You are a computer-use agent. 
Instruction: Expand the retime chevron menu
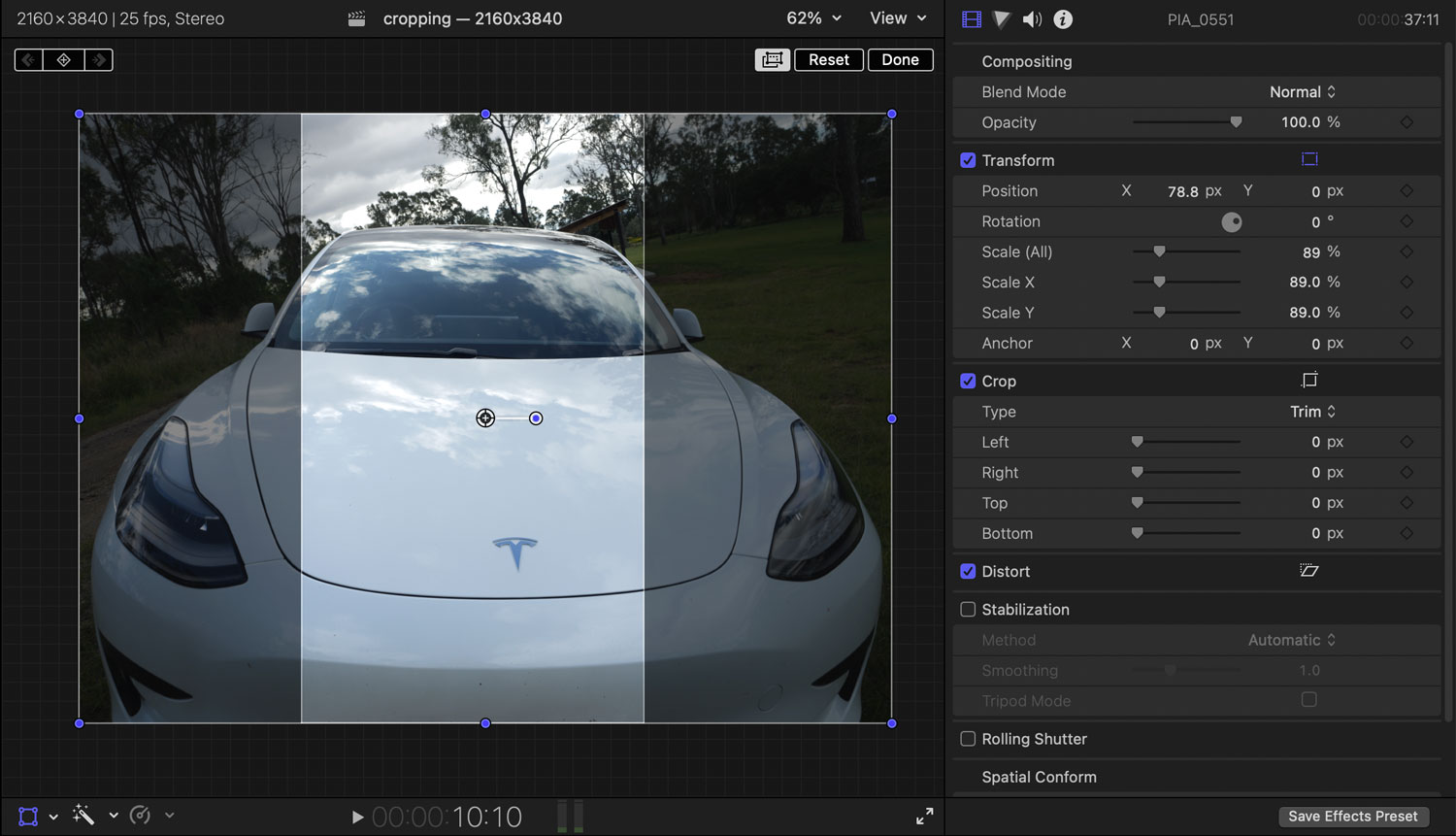(x=169, y=816)
